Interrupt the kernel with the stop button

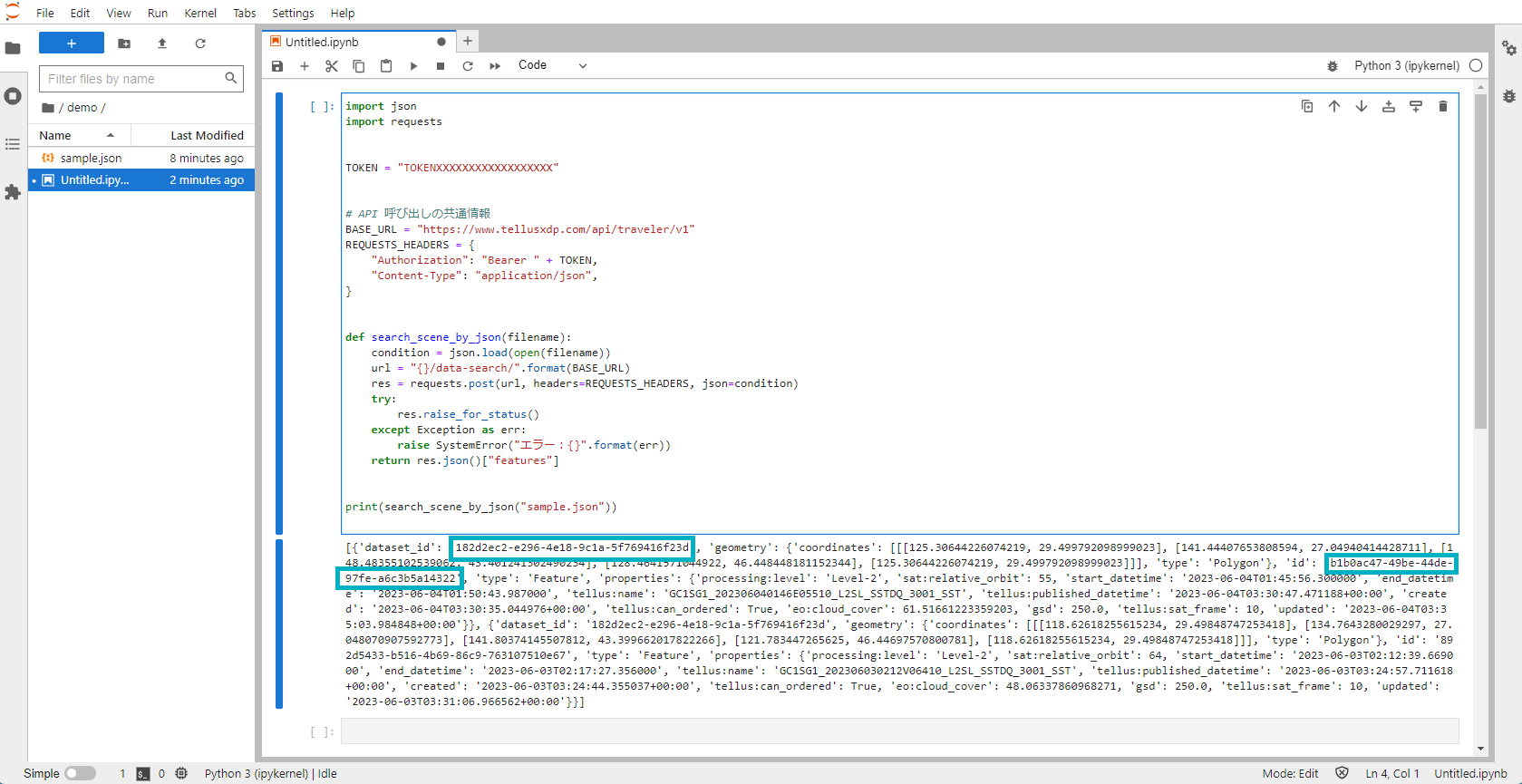pos(441,66)
